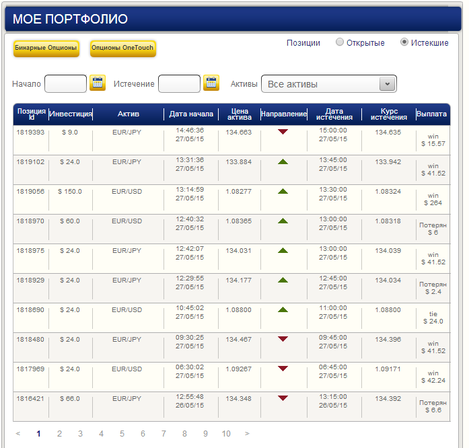The width and height of the screenshot is (469, 448).
Task: Open the Опционы OneTouch tab
Action: pyautogui.click(x=123, y=48)
